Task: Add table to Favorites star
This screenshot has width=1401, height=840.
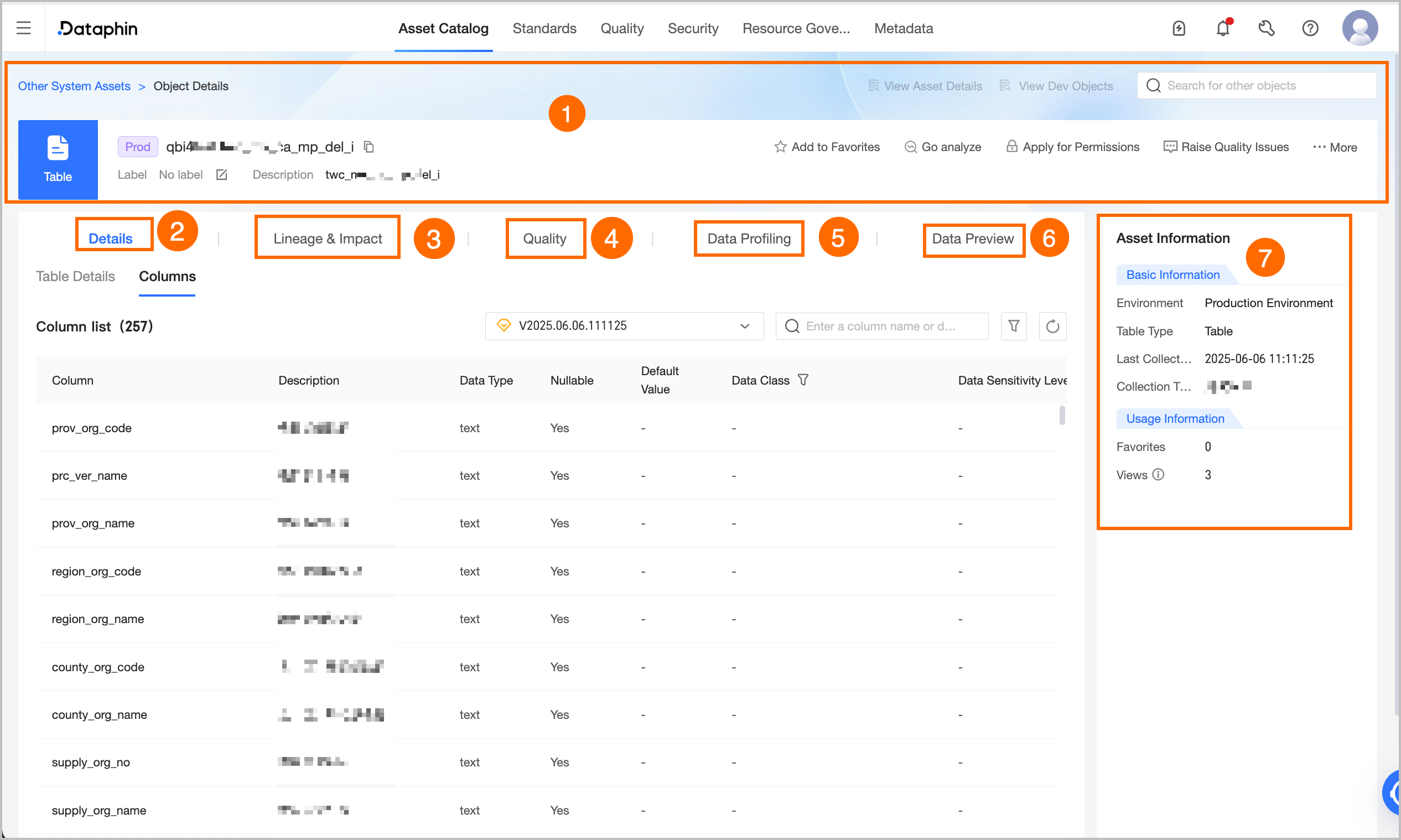Action: [x=827, y=147]
